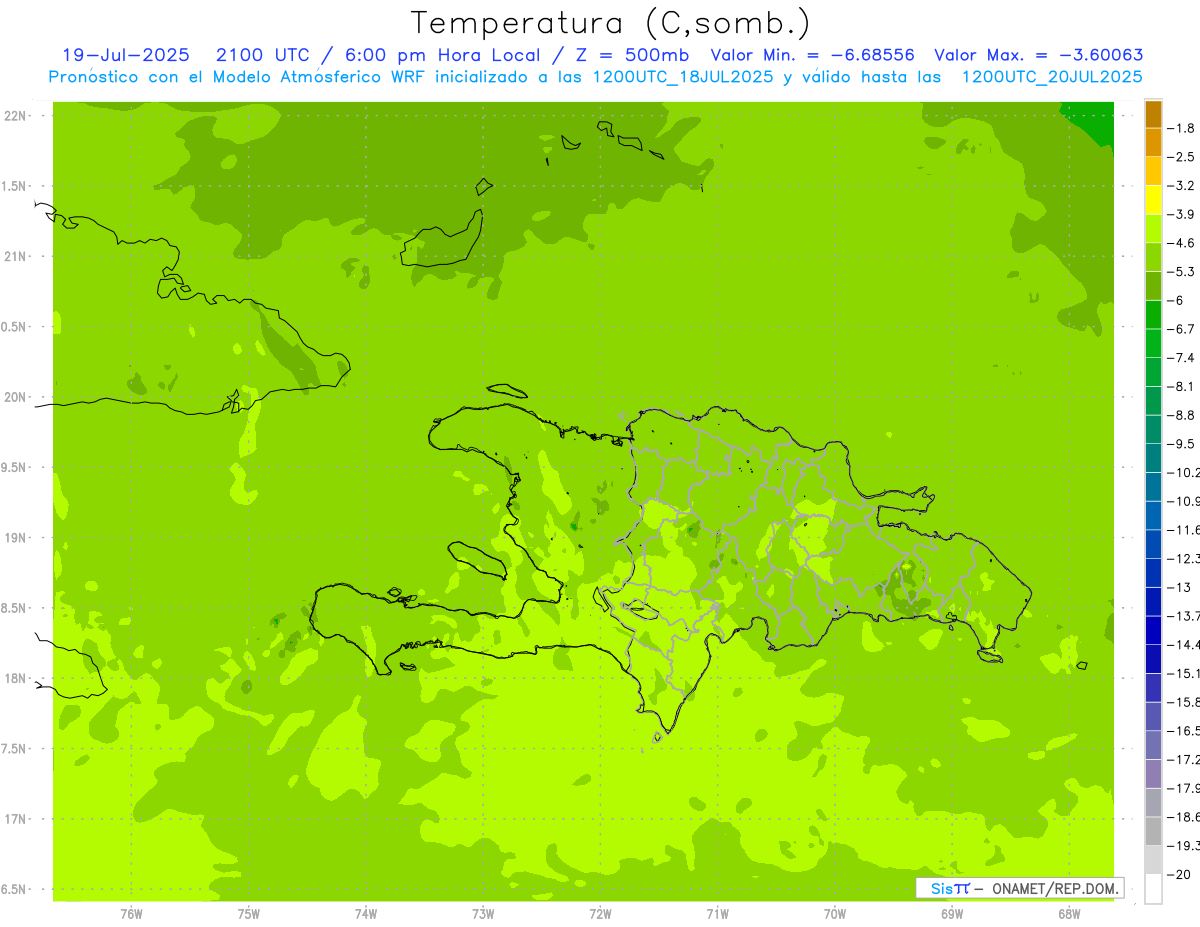Screen dimensions: 1200x927
Task: Click the "2100 UTC" time text
Action: click(x=264, y=55)
